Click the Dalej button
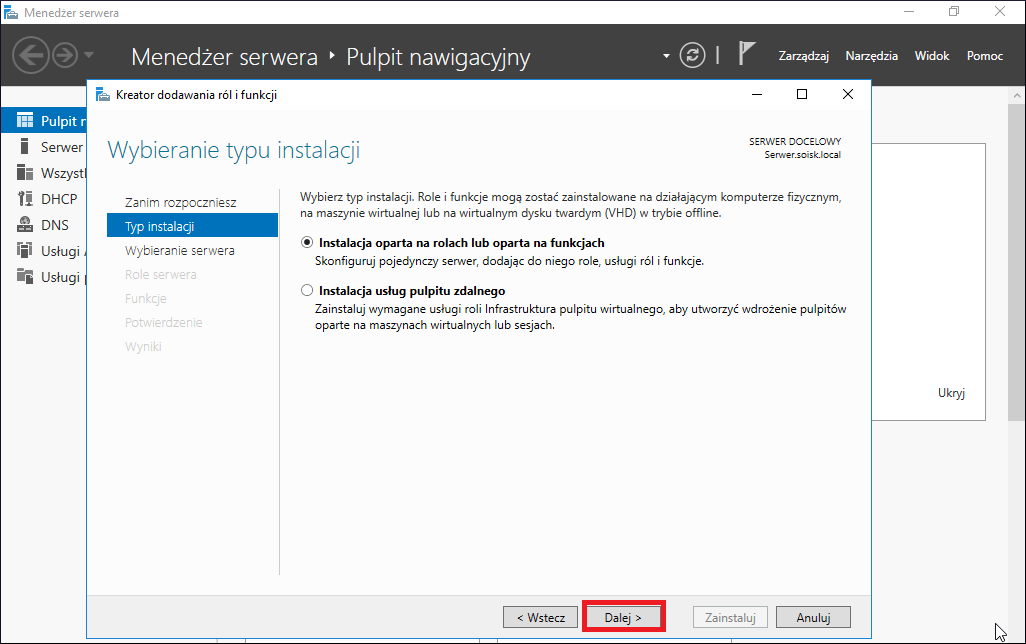Viewport: 1026px width, 644px height. [x=623, y=617]
